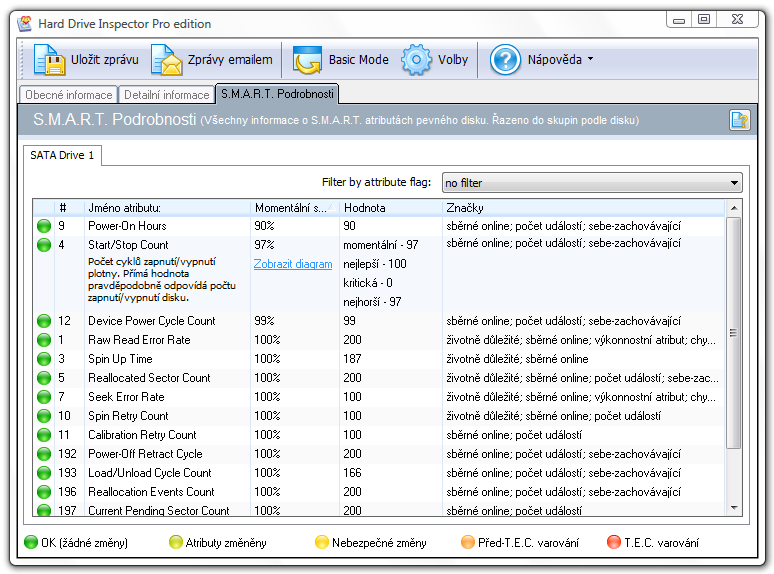774x574 pixels.
Task: Click the Basic Mode button label
Action: 359,60
